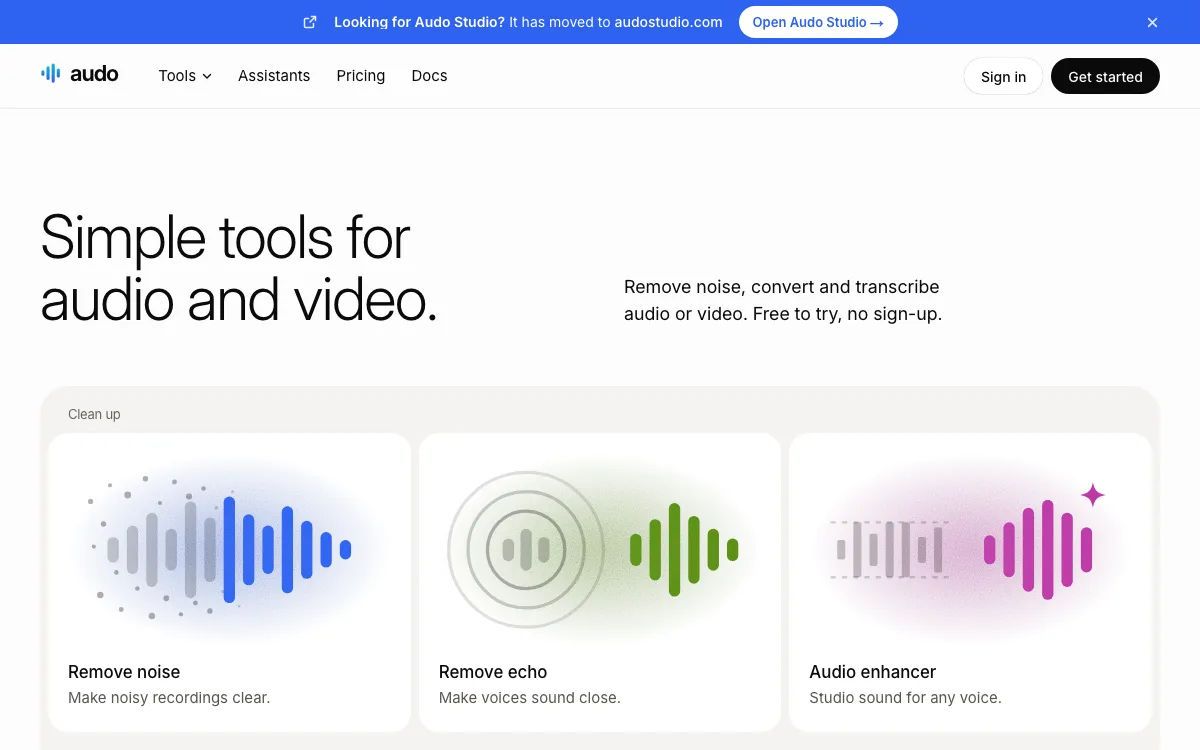Click the audo waveform logo icon
This screenshot has width=1200, height=750.
51,73
